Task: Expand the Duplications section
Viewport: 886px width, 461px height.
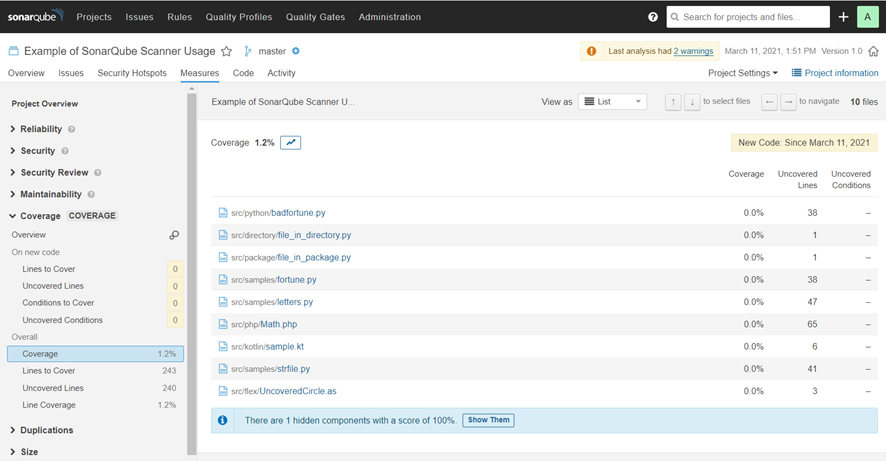Action: (x=41, y=430)
